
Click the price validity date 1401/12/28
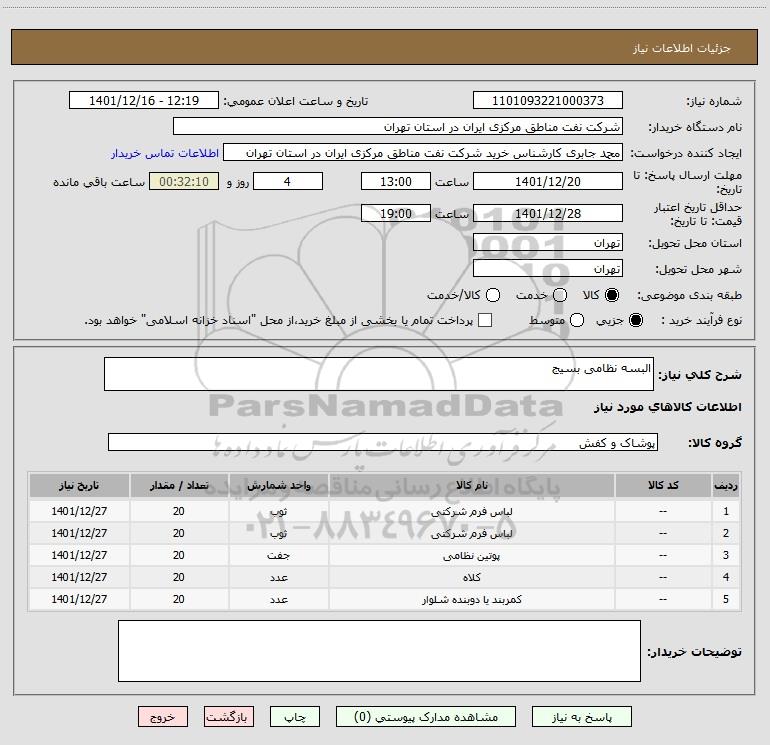click(x=548, y=213)
